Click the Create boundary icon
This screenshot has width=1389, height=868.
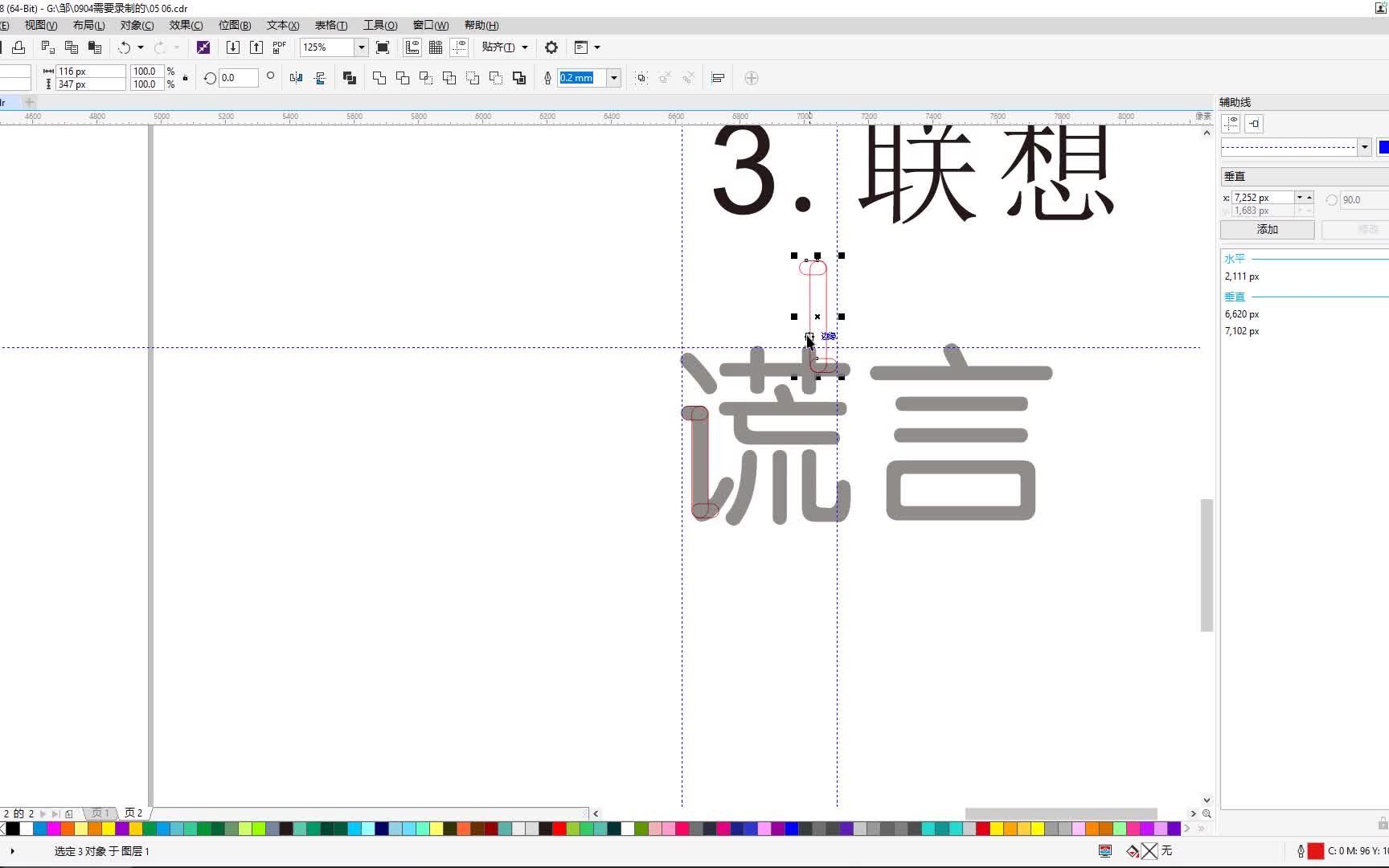(519, 78)
